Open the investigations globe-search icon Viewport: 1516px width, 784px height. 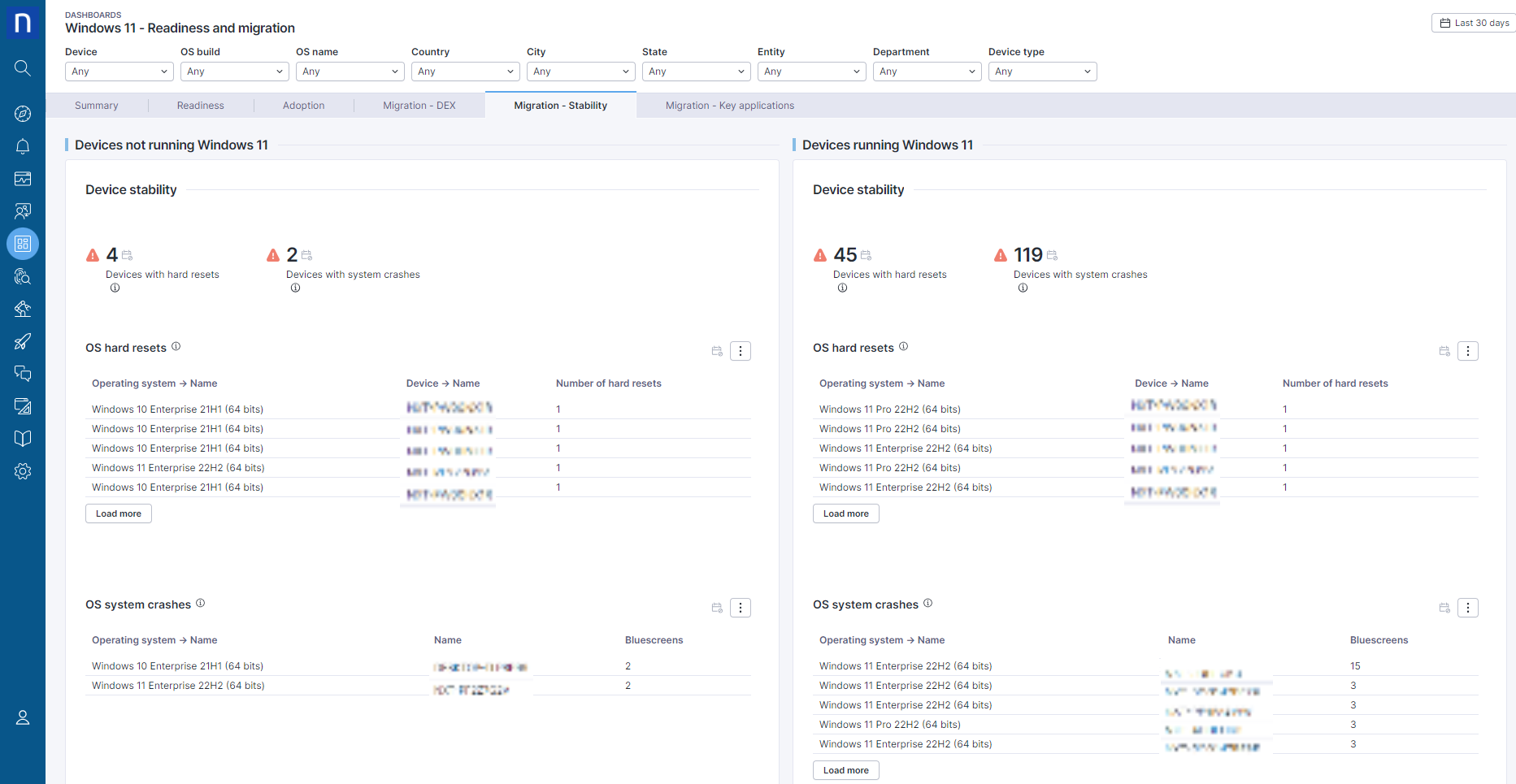(23, 276)
